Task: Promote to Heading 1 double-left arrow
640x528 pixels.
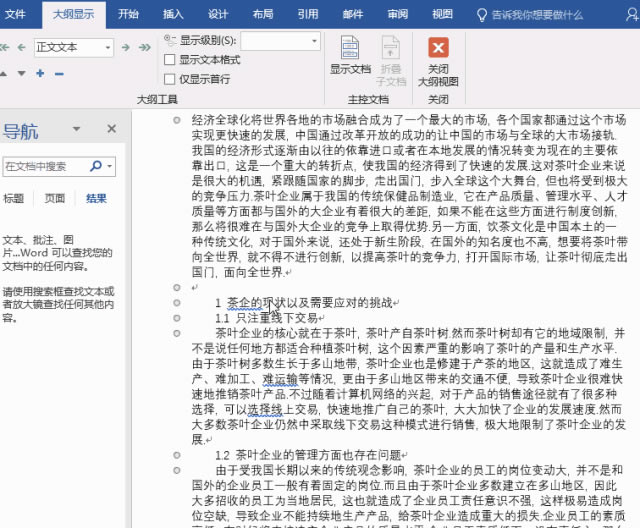Action: pyautogui.click(x=4, y=47)
